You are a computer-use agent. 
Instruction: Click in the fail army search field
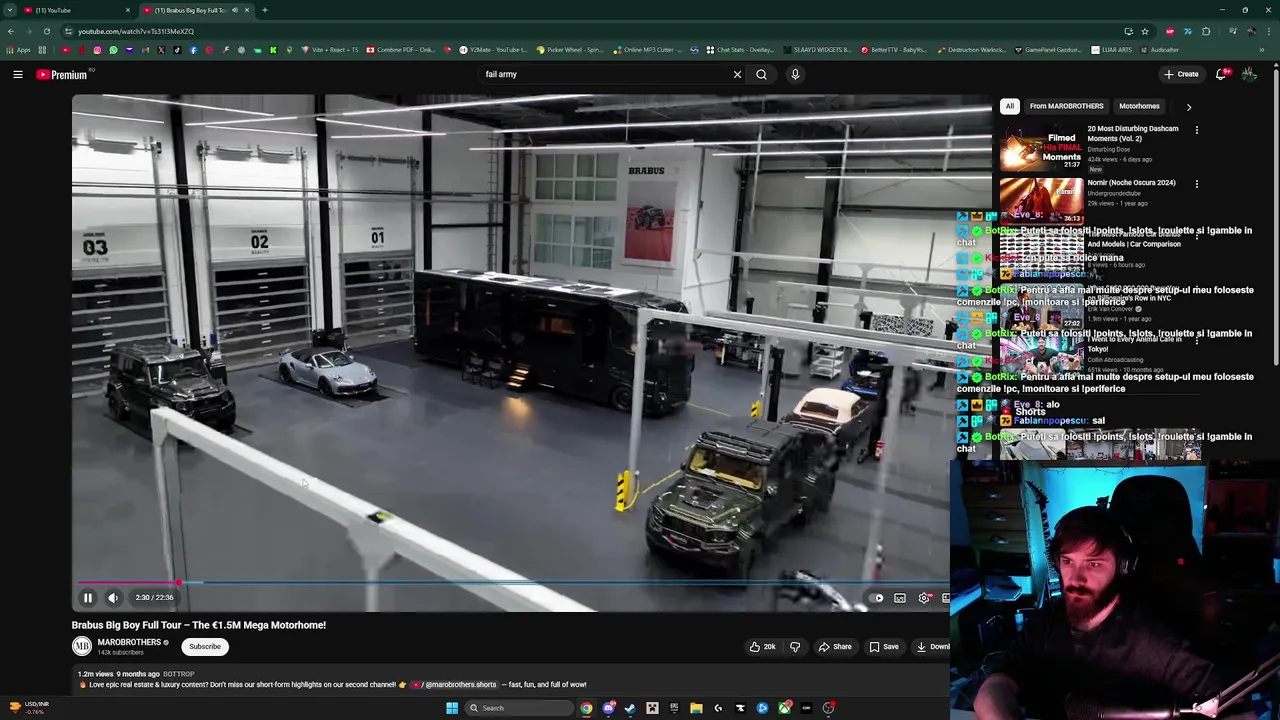(x=605, y=74)
